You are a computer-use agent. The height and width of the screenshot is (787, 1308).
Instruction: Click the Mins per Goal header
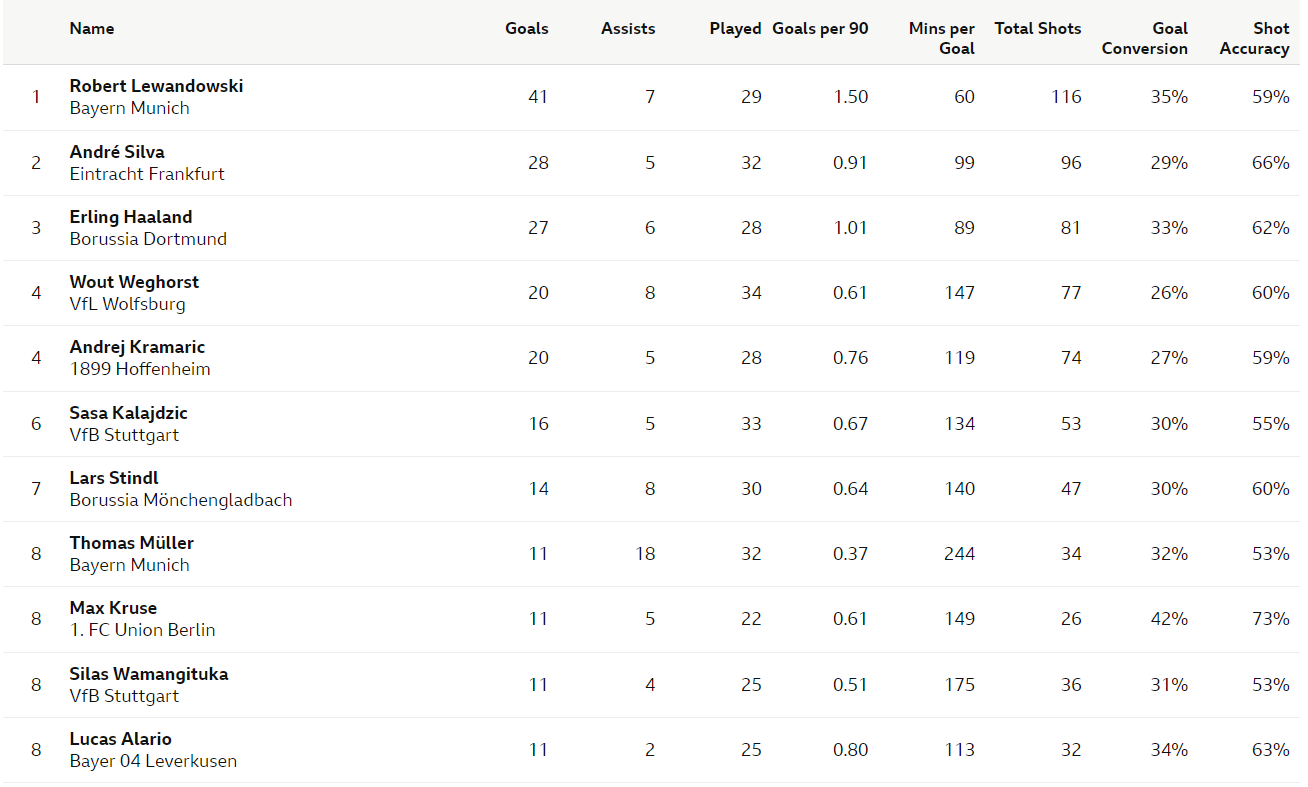(x=942, y=38)
